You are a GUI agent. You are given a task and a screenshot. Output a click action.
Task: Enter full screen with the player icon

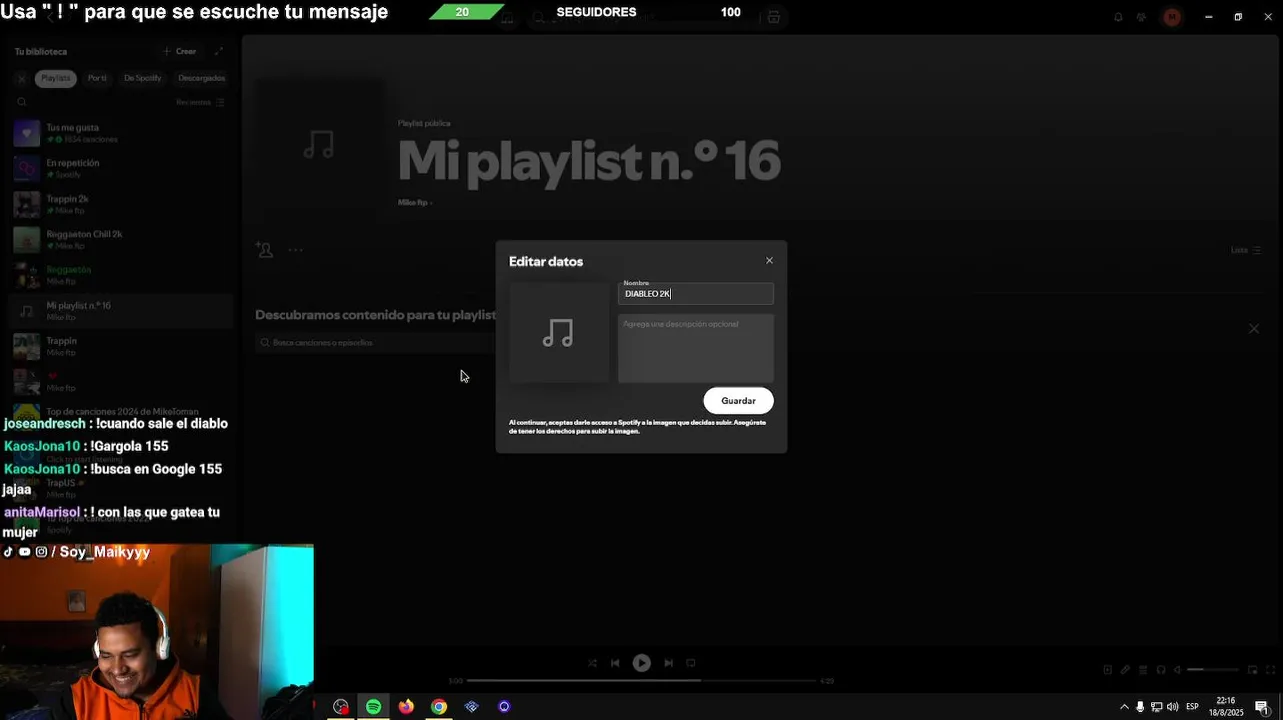(1271, 669)
